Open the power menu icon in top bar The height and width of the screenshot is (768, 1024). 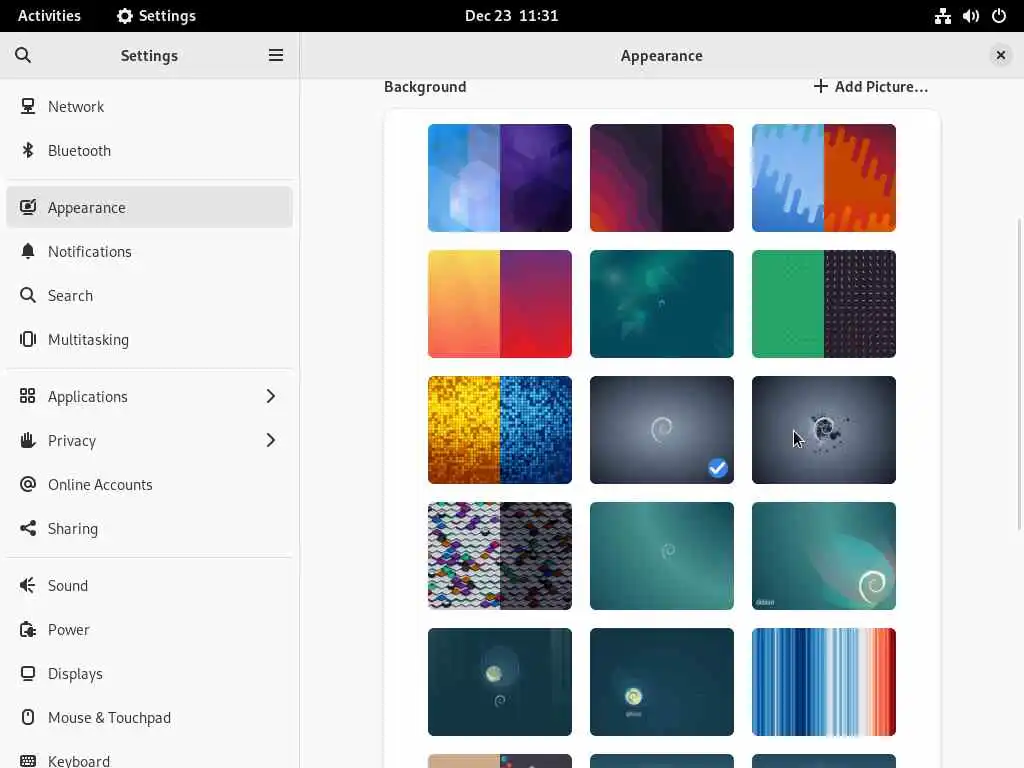[999, 16]
